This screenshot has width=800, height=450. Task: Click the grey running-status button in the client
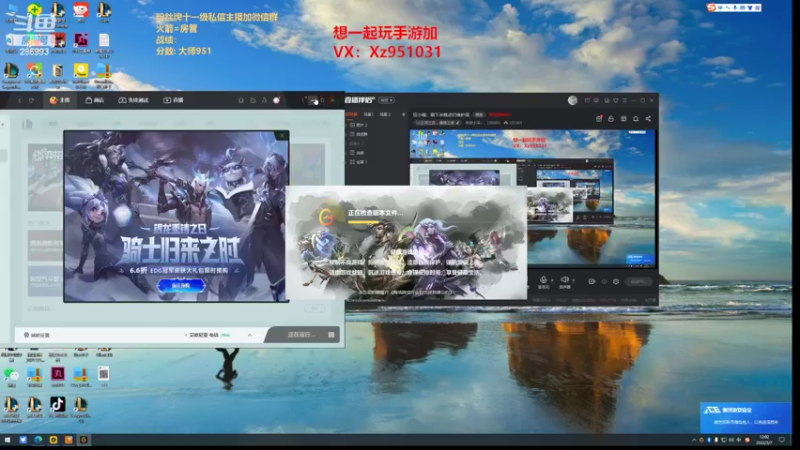(300, 335)
